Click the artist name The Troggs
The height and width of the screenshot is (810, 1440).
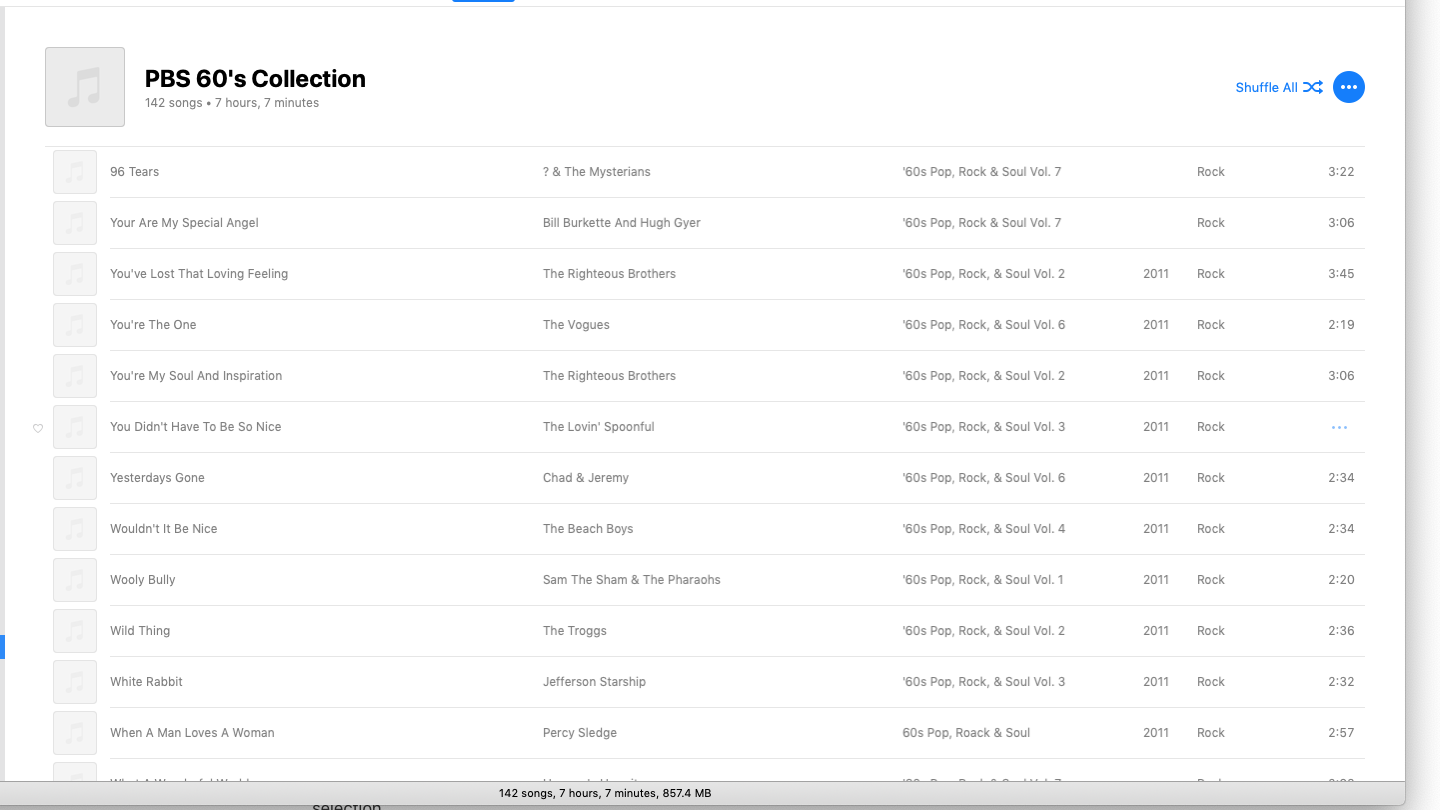coord(575,631)
